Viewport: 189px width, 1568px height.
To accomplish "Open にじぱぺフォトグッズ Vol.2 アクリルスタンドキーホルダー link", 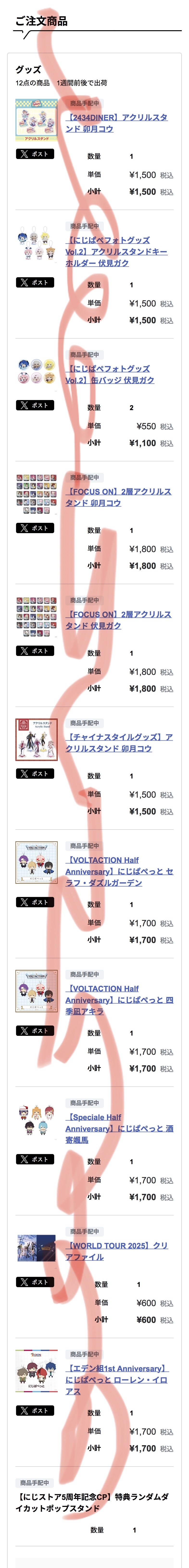I will [x=116, y=251].
